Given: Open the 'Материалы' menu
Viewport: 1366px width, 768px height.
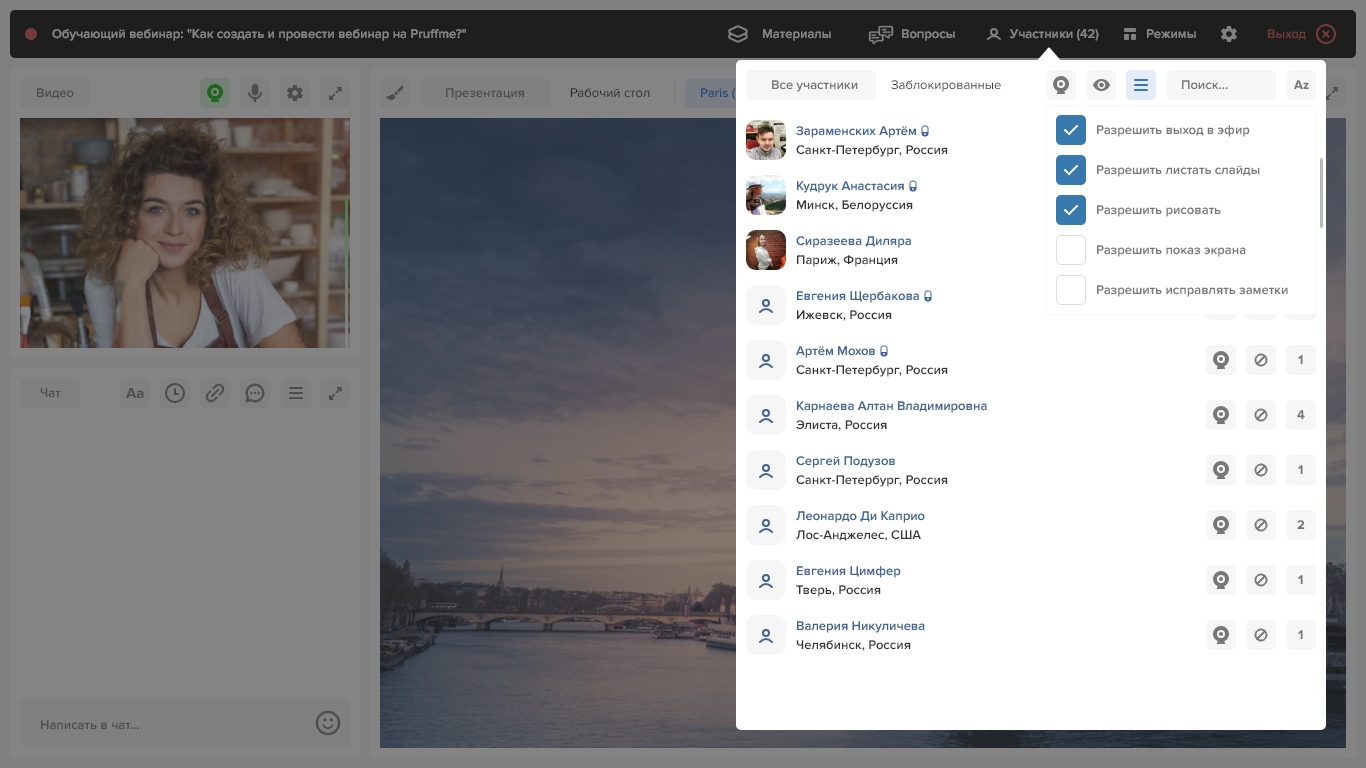Looking at the screenshot, I should pyautogui.click(x=779, y=34).
